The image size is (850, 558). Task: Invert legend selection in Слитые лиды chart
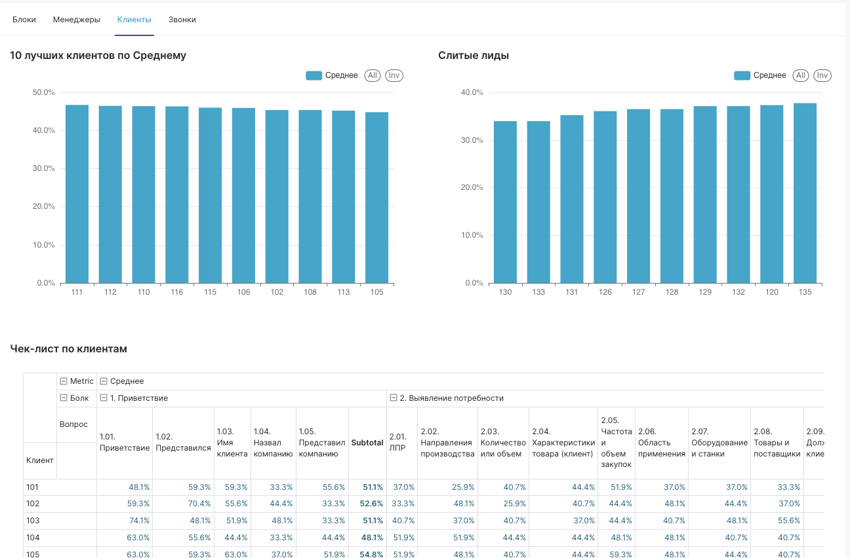[x=822, y=76]
